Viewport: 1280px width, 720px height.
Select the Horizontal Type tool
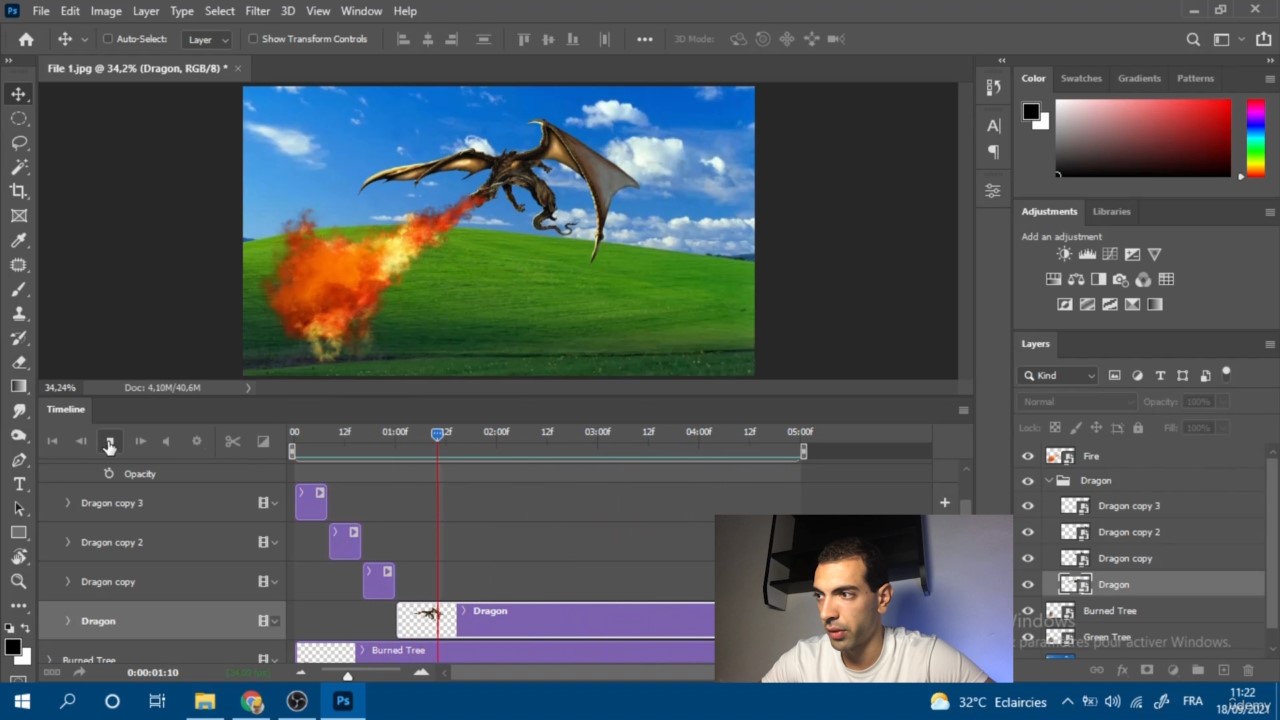19,484
